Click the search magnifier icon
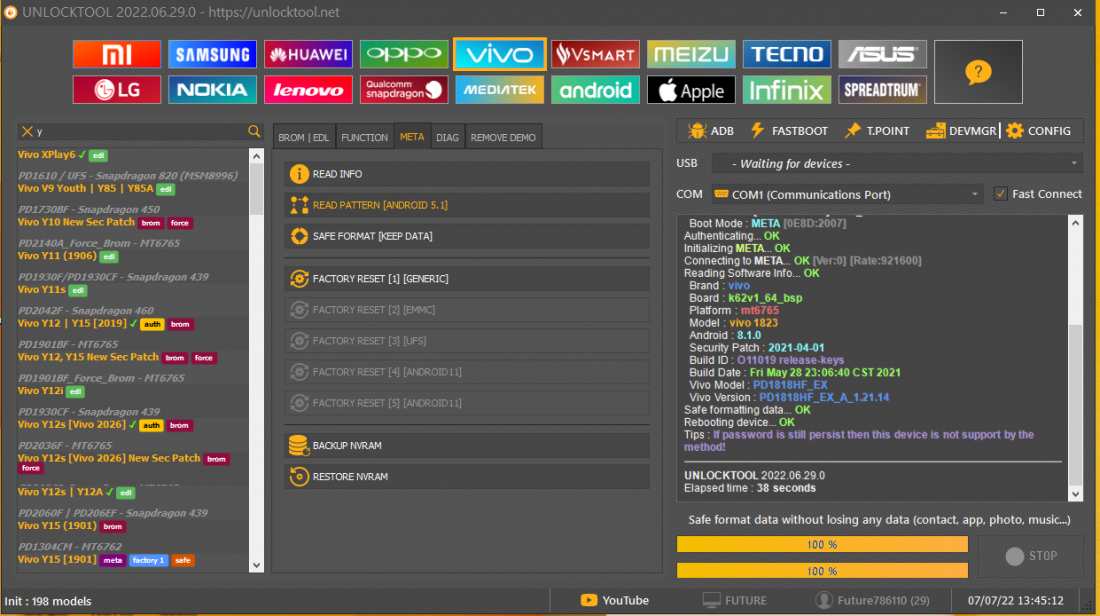1100x616 pixels. click(254, 131)
